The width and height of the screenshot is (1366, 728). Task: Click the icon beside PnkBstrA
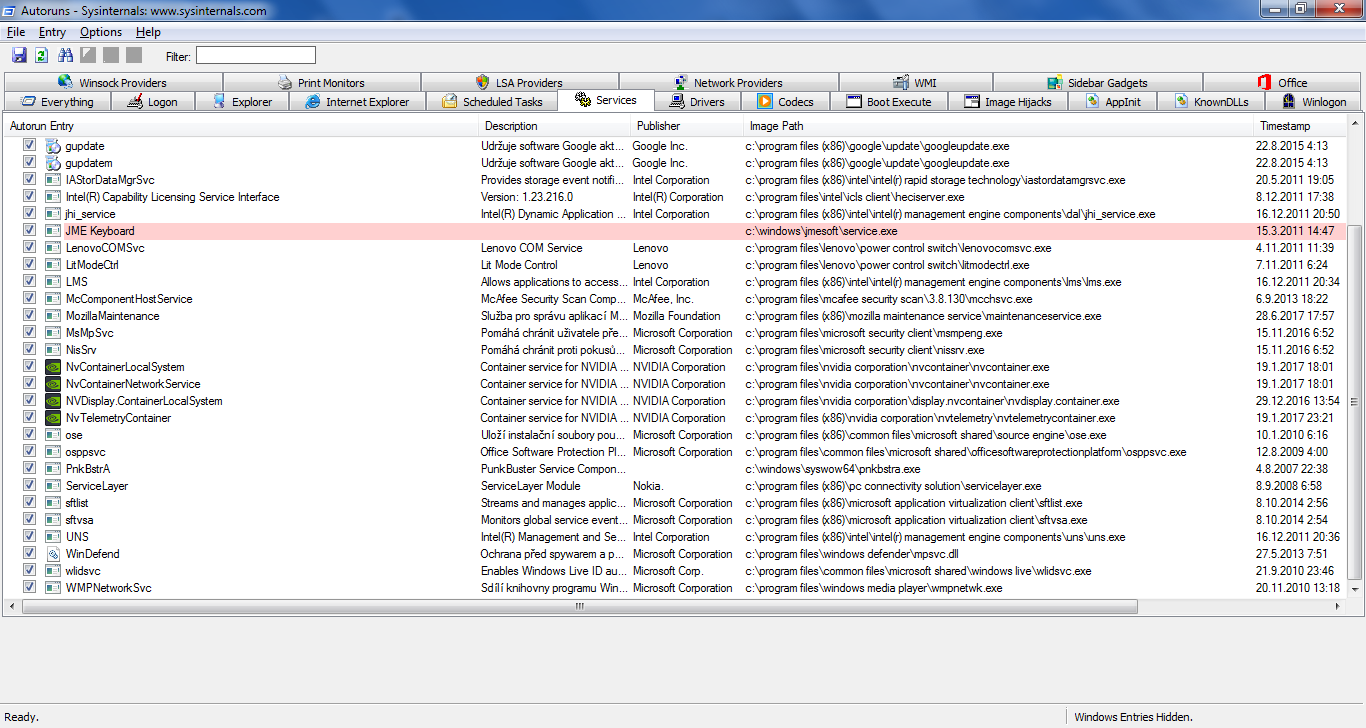[53, 469]
